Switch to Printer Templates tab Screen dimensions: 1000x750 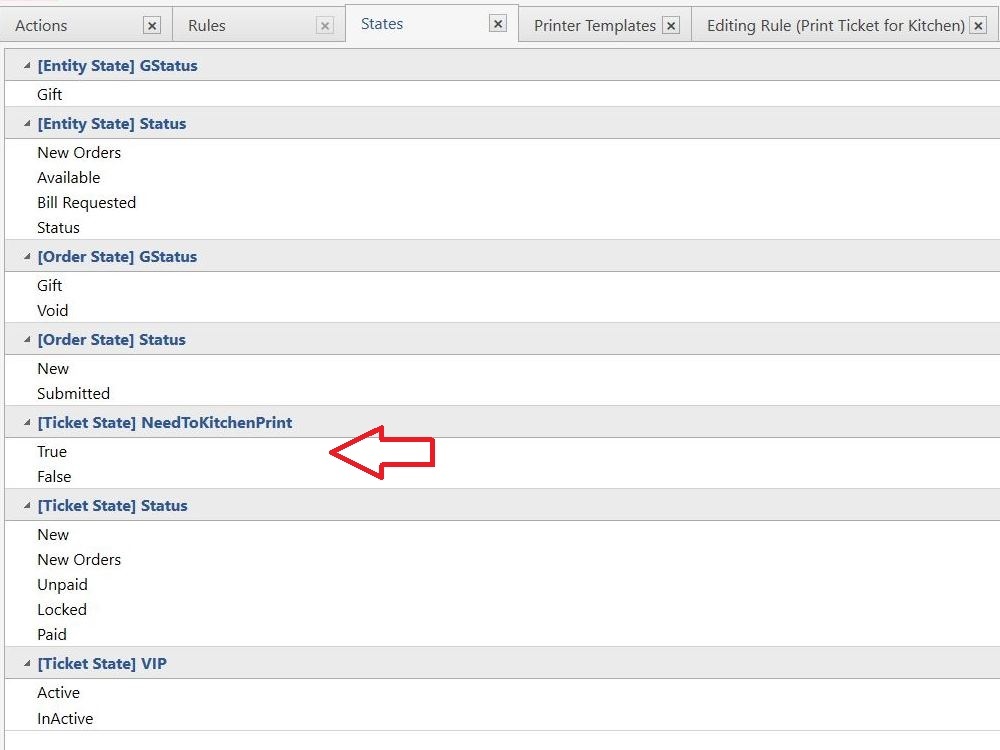click(x=595, y=26)
